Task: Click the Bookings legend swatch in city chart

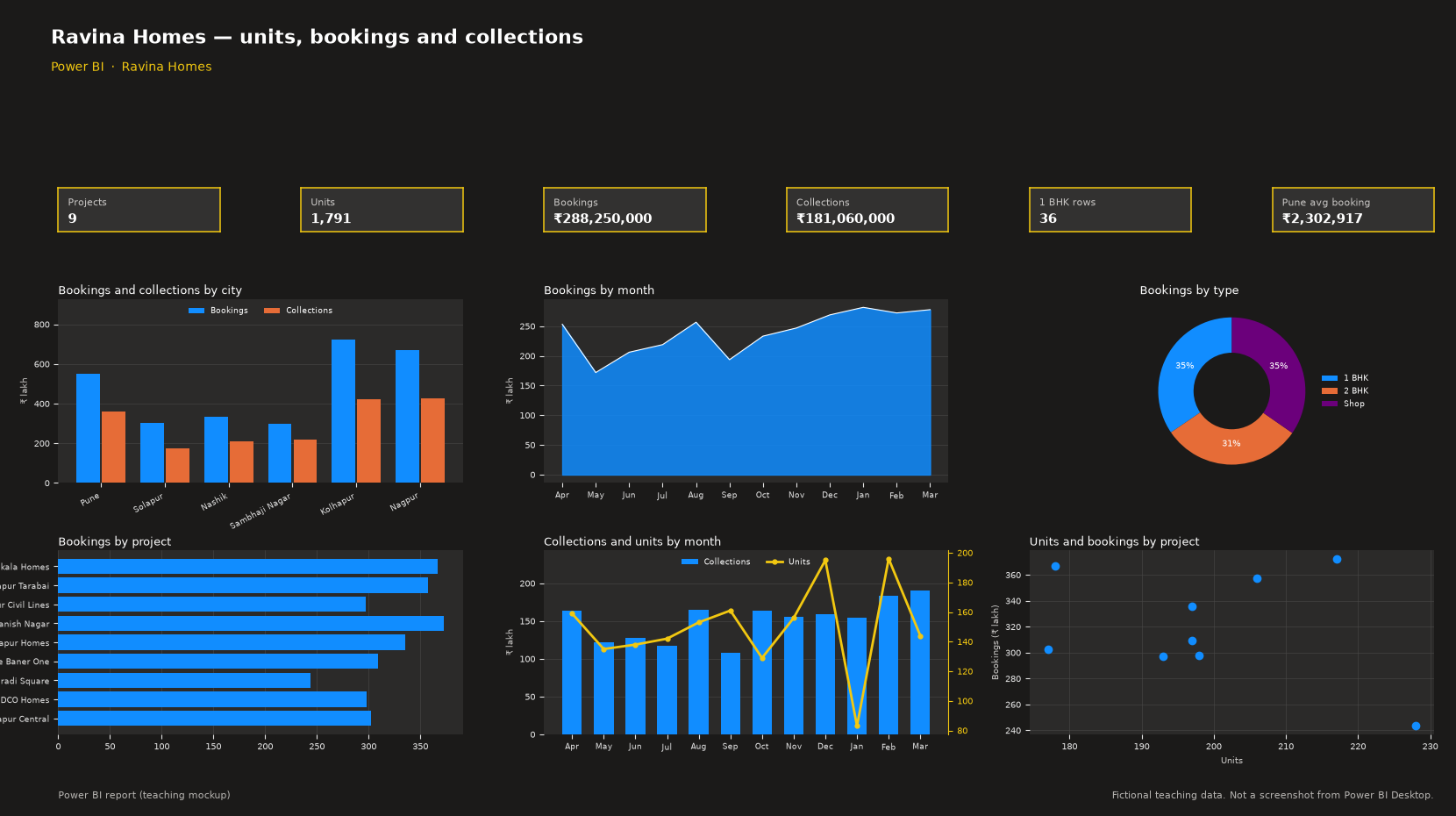Action: (x=196, y=311)
